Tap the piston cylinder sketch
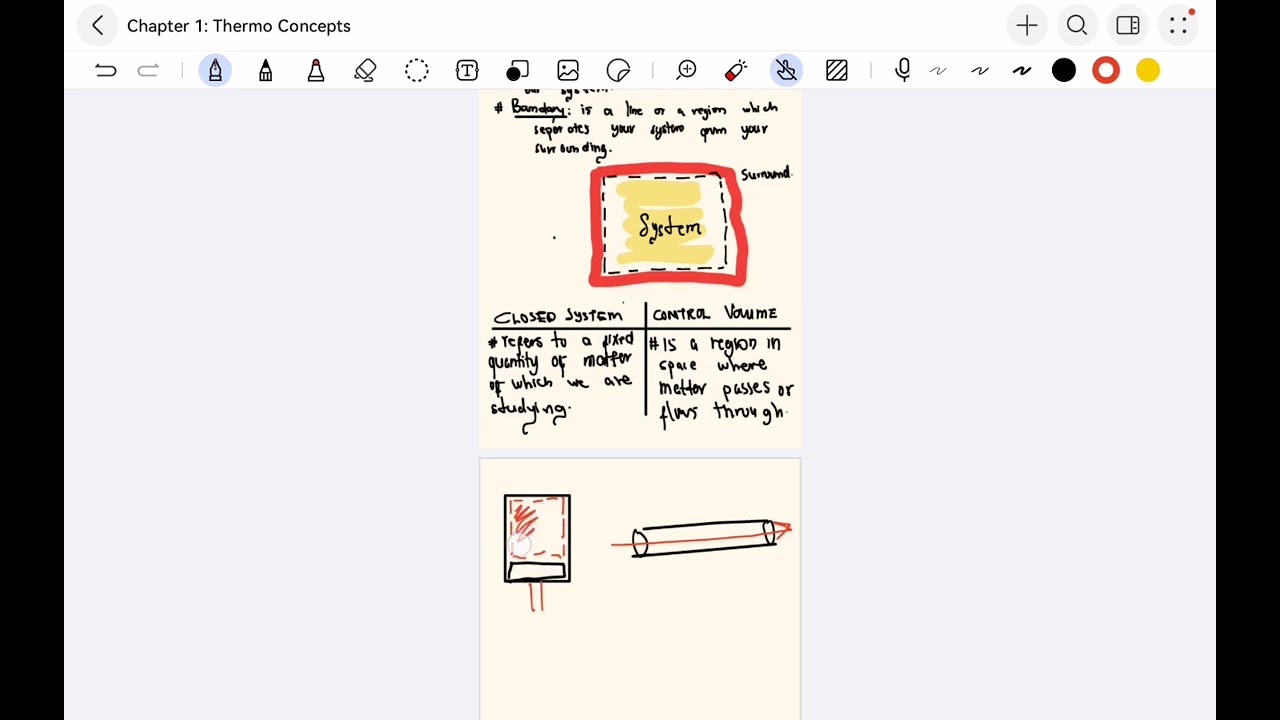 [537, 550]
